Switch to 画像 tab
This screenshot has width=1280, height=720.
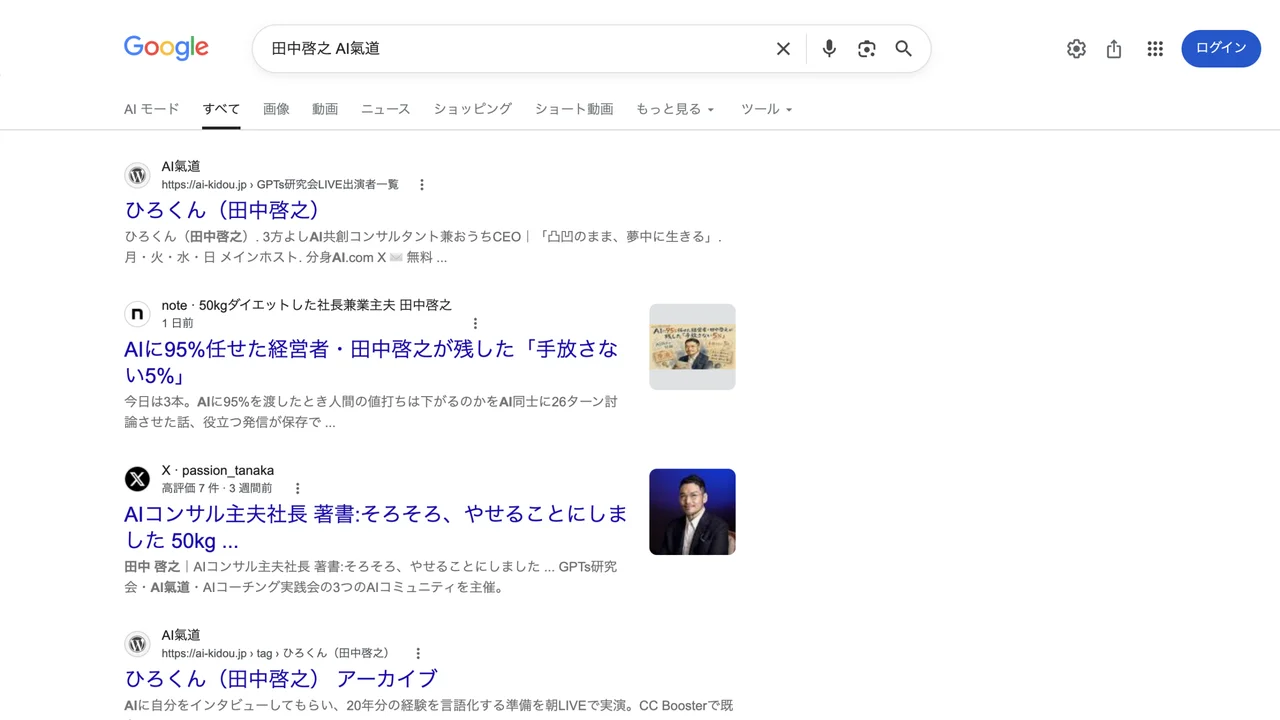pos(276,109)
